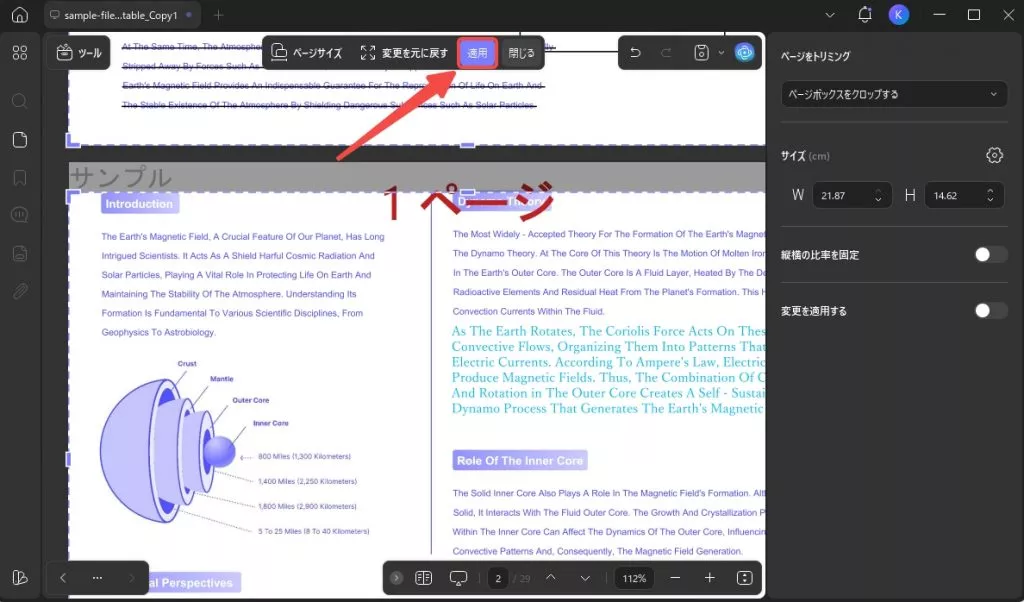The width and height of the screenshot is (1024, 602).
Task: Click the Introduction heading
Action: tap(140, 204)
